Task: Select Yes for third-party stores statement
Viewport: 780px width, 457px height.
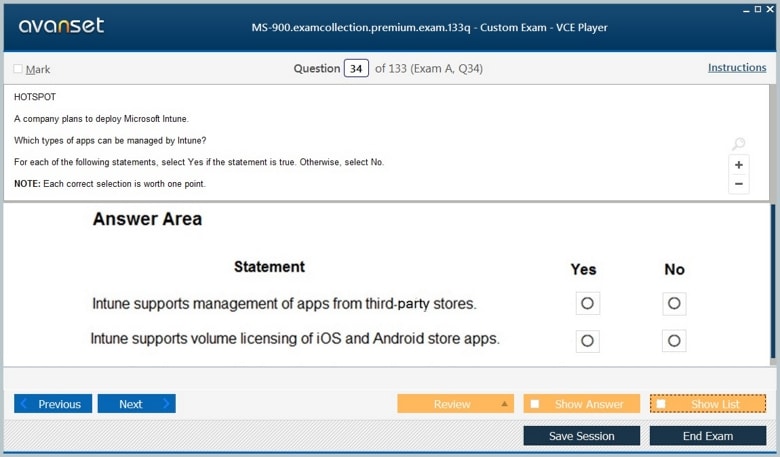Action: click(587, 303)
